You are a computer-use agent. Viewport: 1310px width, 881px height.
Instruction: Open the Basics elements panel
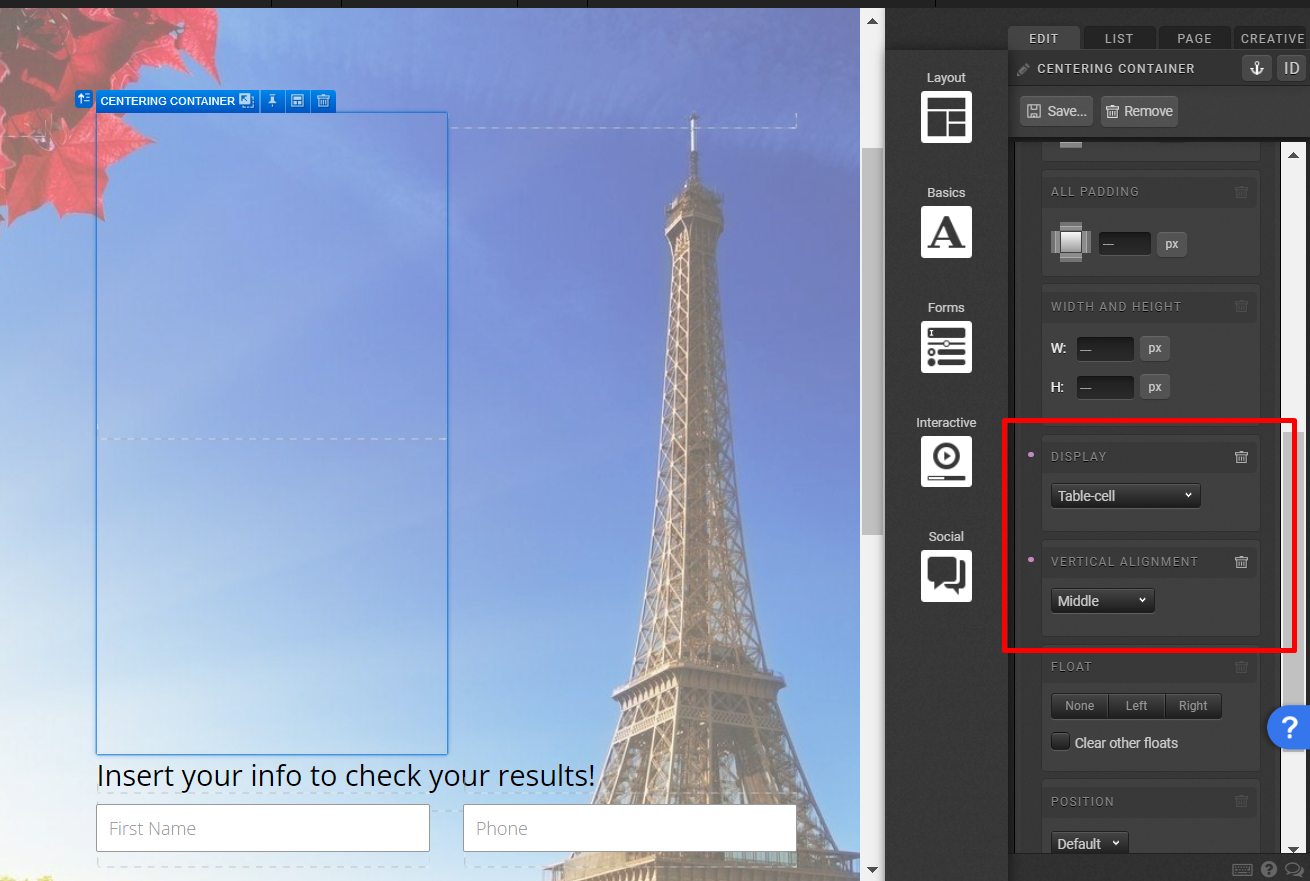click(x=946, y=232)
